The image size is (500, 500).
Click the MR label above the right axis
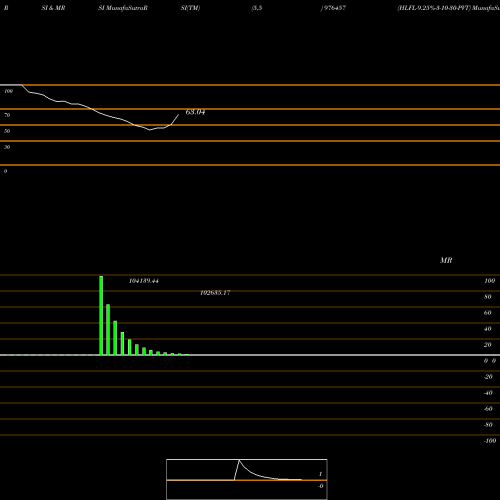click(446, 260)
